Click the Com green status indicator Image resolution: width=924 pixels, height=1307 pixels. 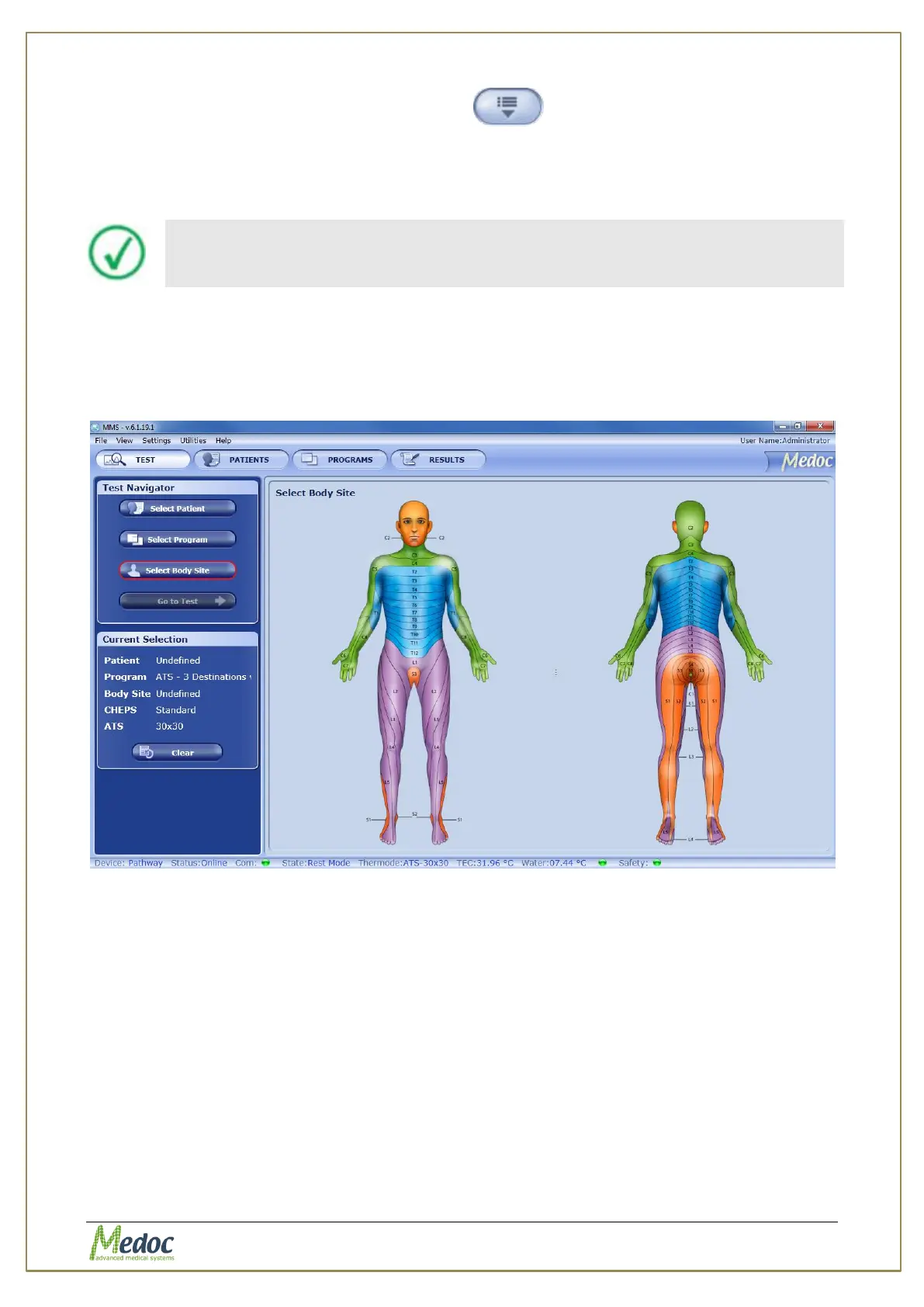265,863
